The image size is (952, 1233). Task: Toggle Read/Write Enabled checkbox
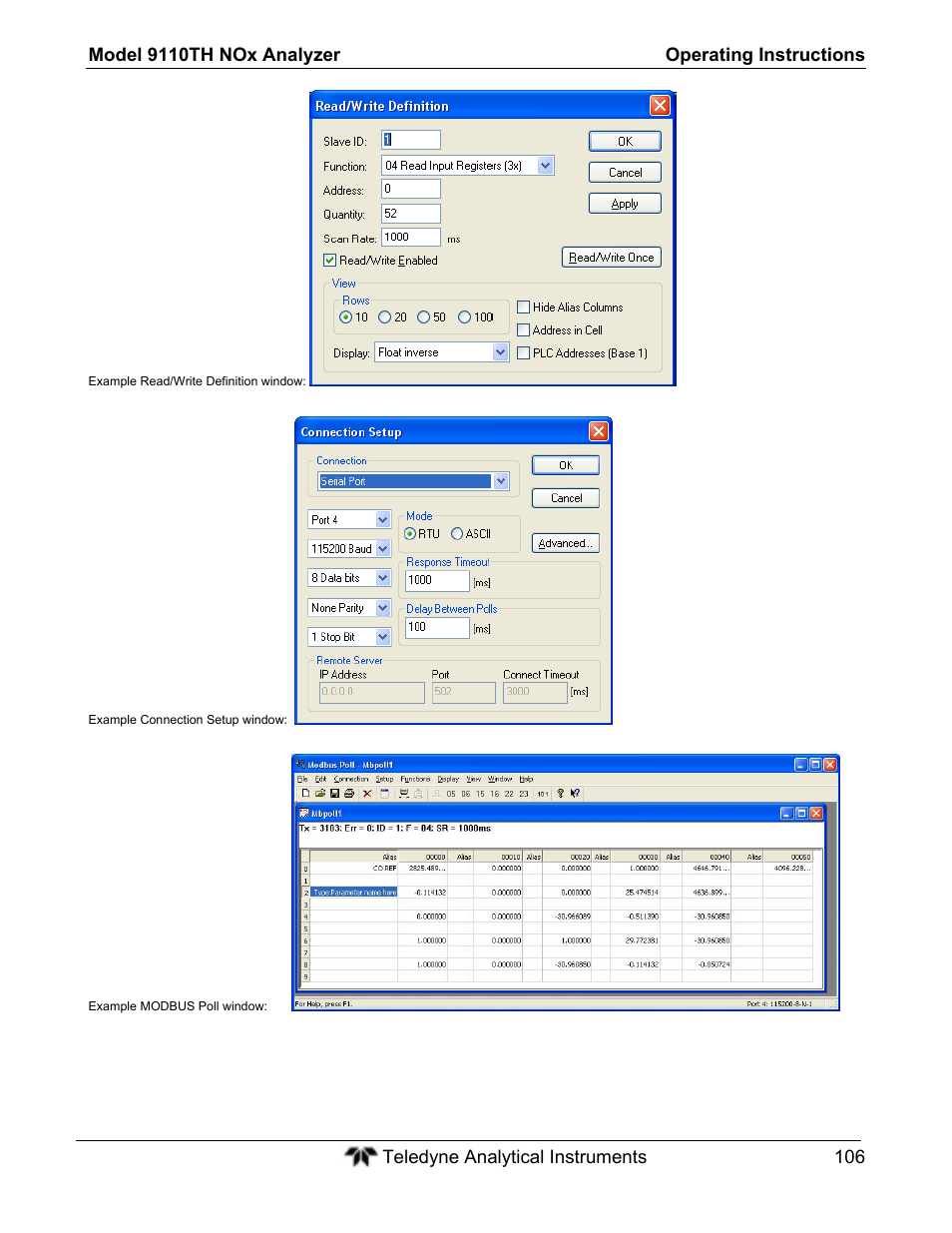point(329,261)
